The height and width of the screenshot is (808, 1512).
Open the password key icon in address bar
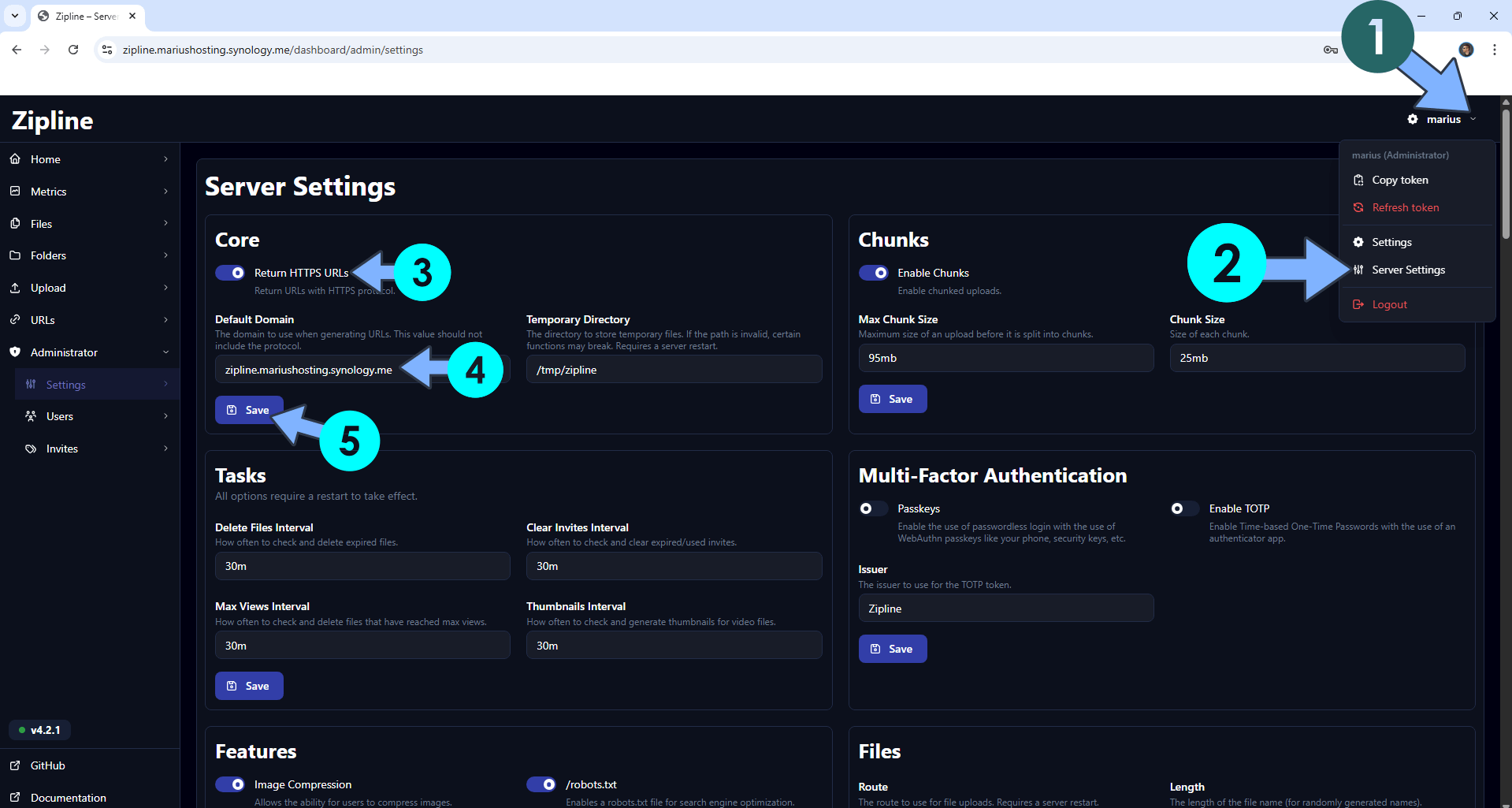pos(1330,50)
